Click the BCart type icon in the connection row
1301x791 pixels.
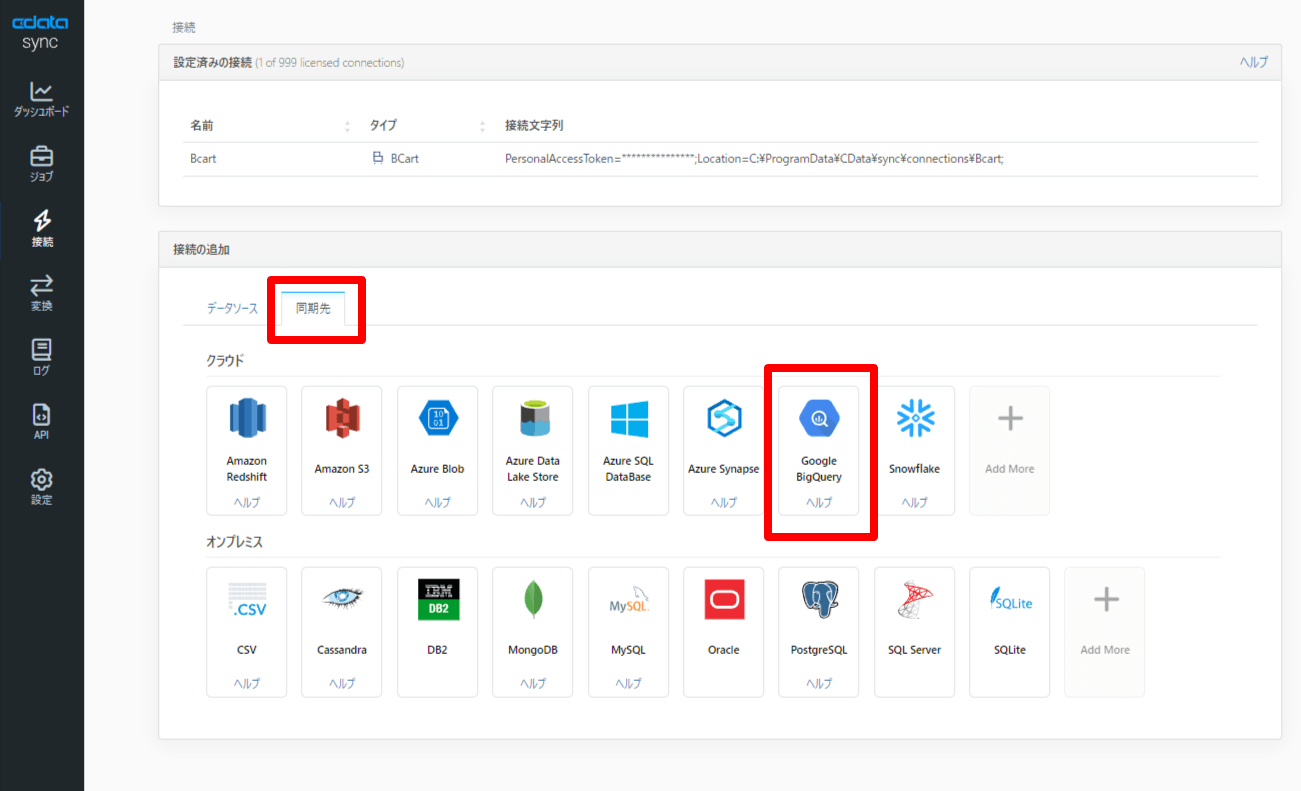click(378, 158)
